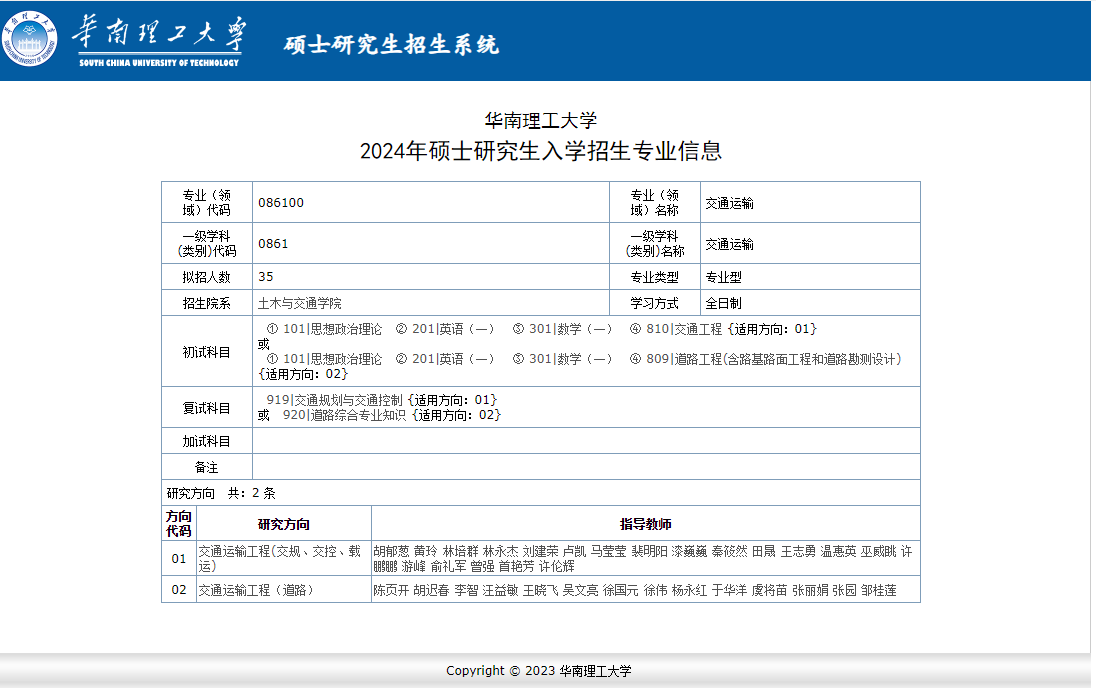Click the '初试科目' label cell
Viewport: 1096px width, 693px height.
pyautogui.click(x=207, y=351)
